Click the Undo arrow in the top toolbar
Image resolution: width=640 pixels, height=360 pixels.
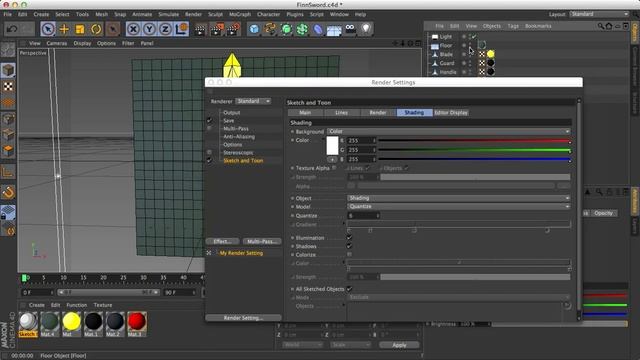pos(12,29)
